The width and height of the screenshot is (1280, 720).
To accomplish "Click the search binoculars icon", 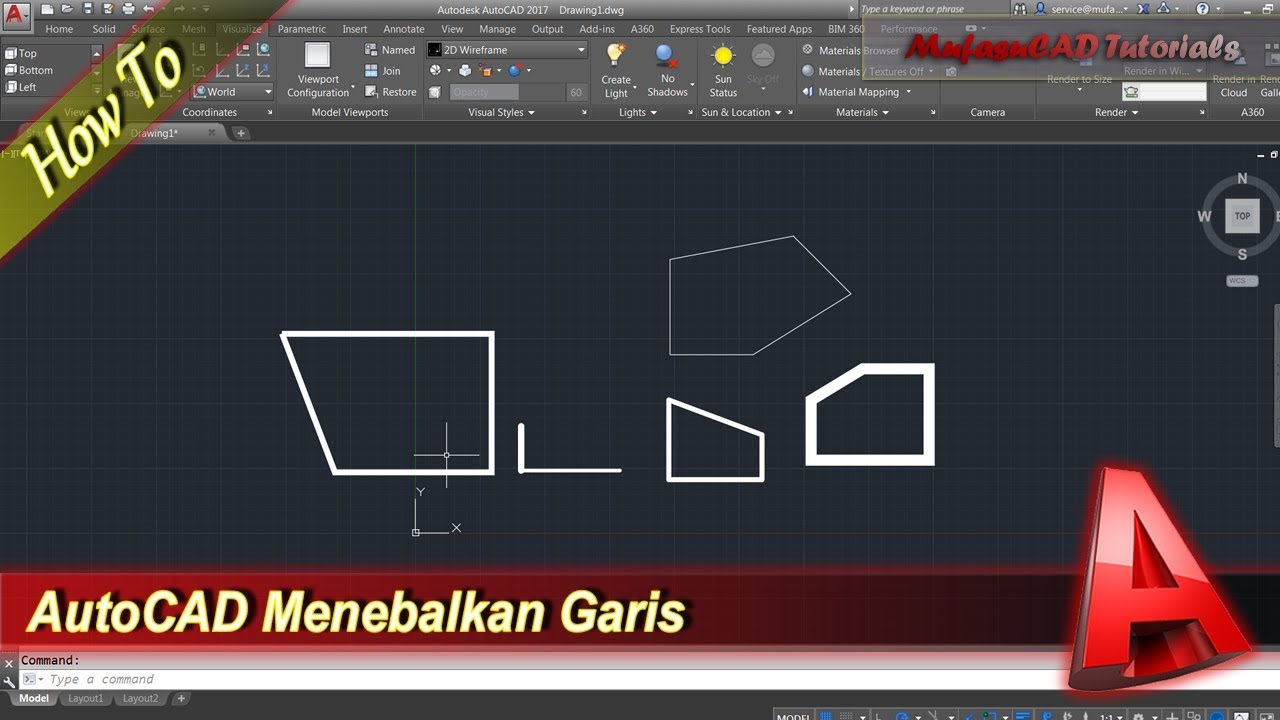I will click(1019, 9).
